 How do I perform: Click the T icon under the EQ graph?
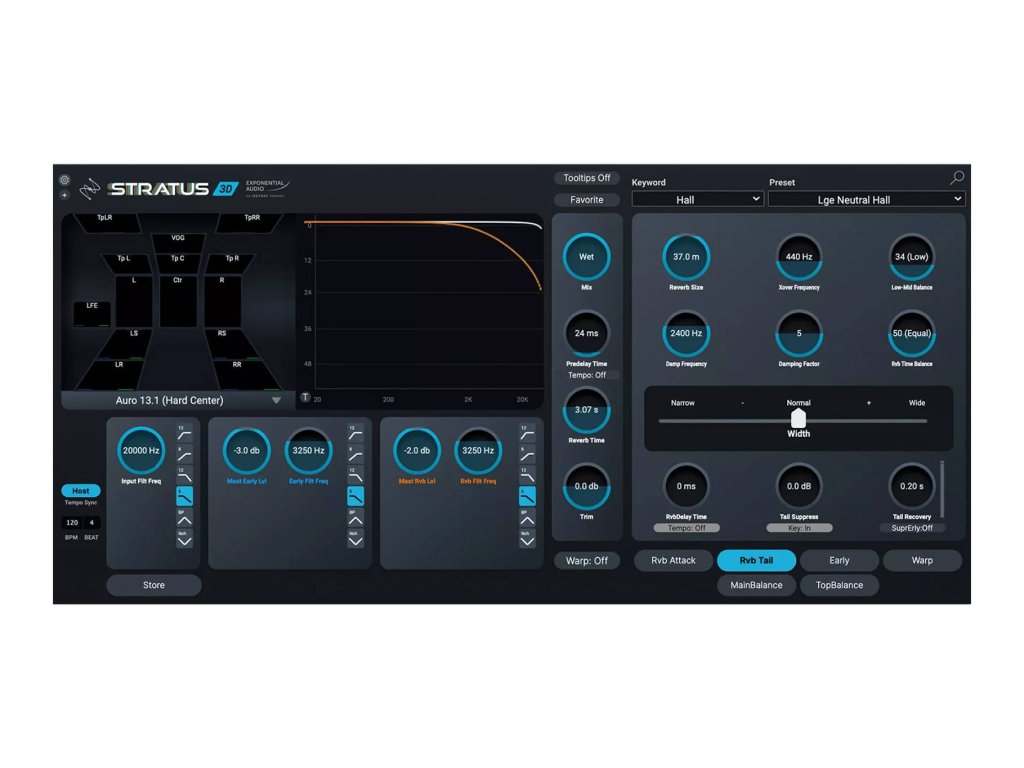pyautogui.click(x=305, y=397)
